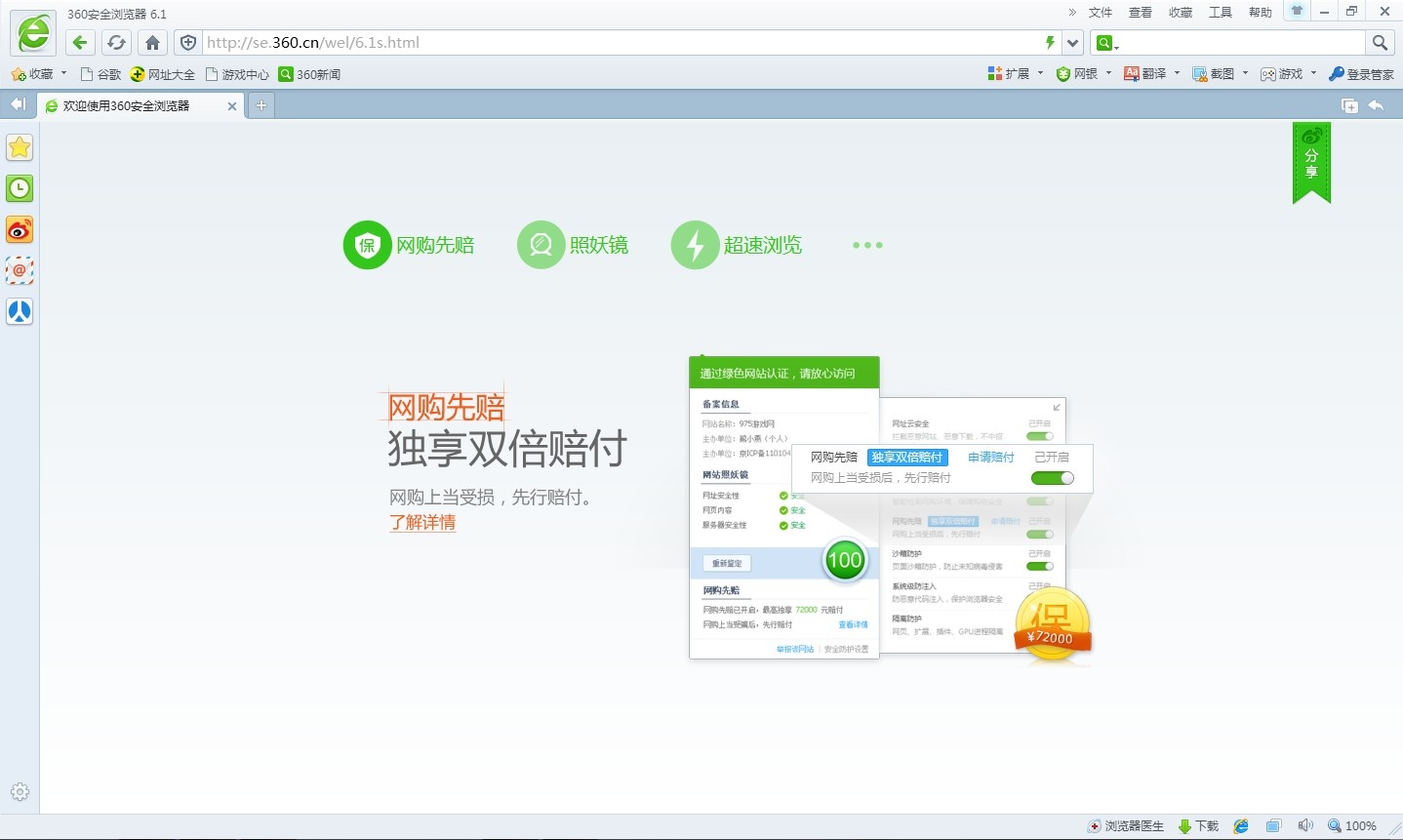Click the green 分享 share ribbon
Viewport: 1403px width, 840px height.
click(x=1311, y=162)
